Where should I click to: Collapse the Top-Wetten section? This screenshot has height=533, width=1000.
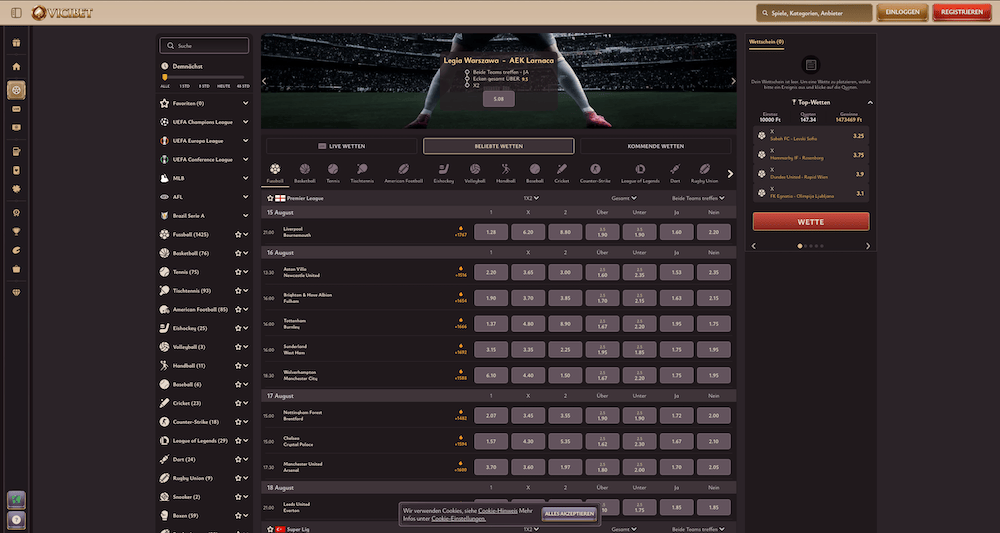point(869,102)
